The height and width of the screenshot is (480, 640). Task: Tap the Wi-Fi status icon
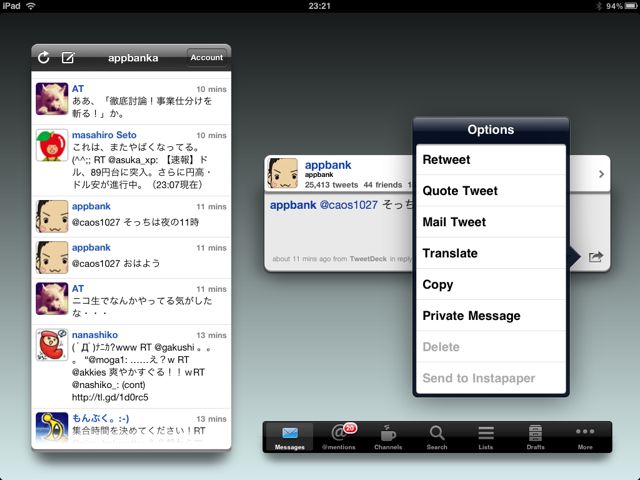point(31,6)
